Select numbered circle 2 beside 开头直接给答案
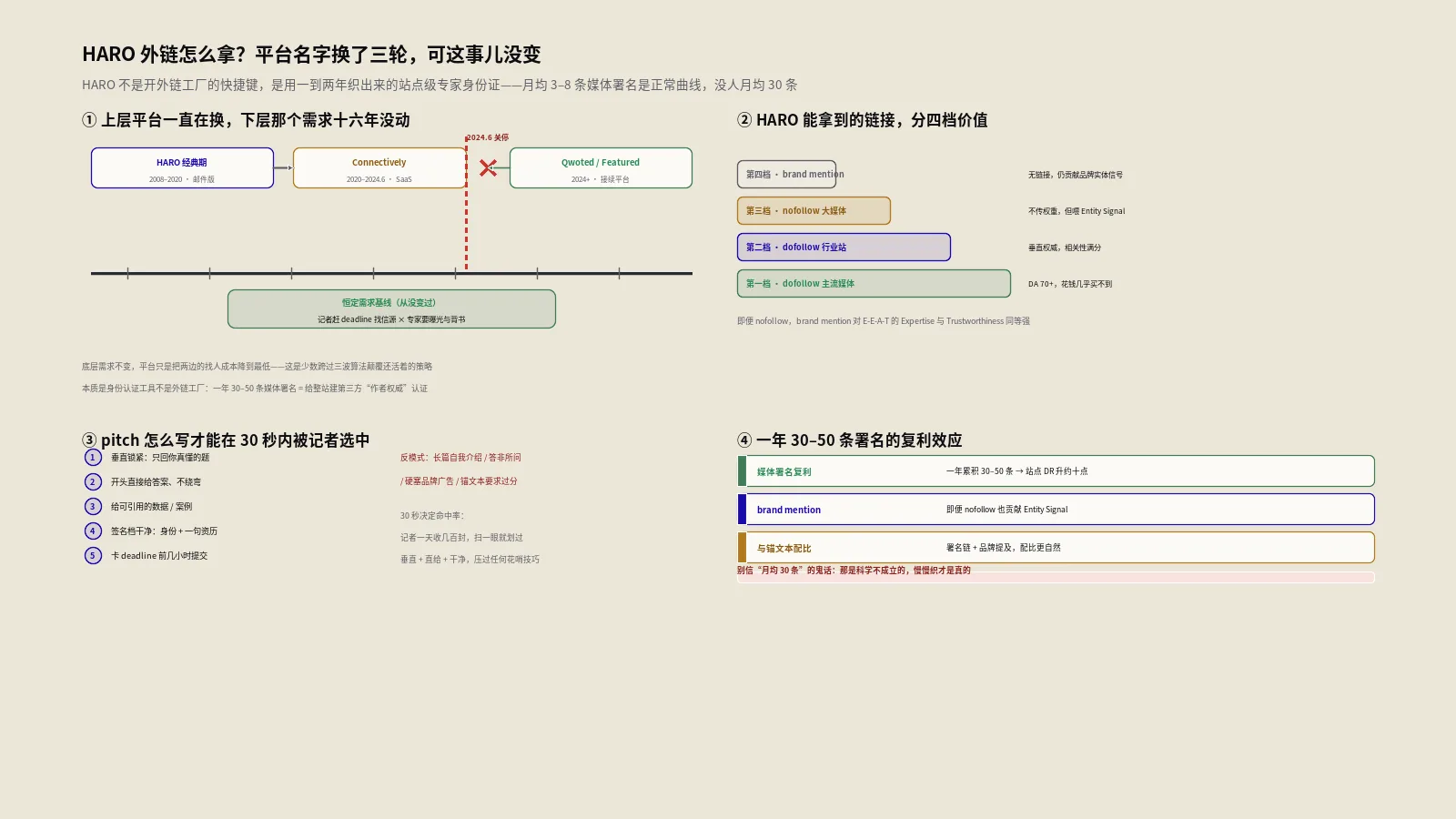 pyautogui.click(x=93, y=482)
